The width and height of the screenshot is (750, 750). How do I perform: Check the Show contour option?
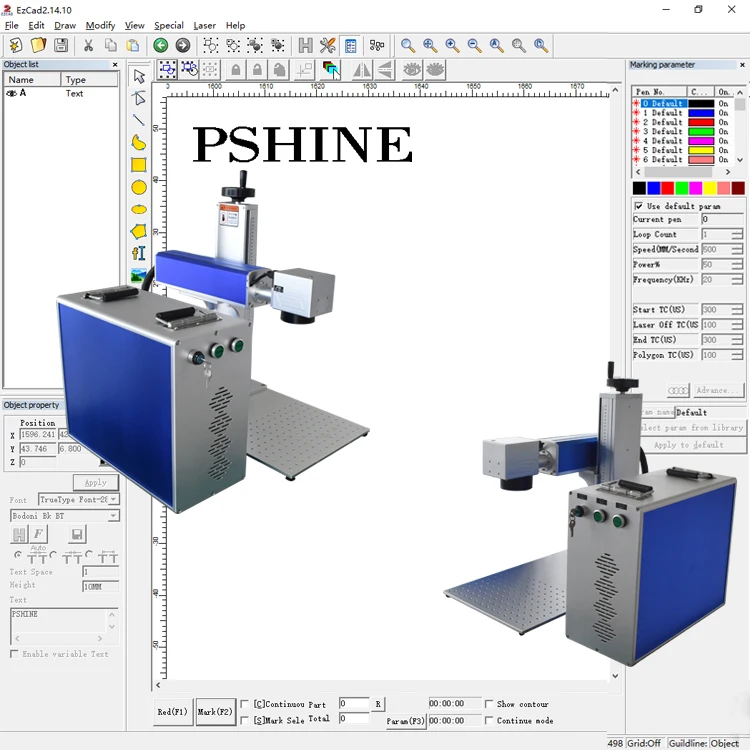[x=489, y=704]
